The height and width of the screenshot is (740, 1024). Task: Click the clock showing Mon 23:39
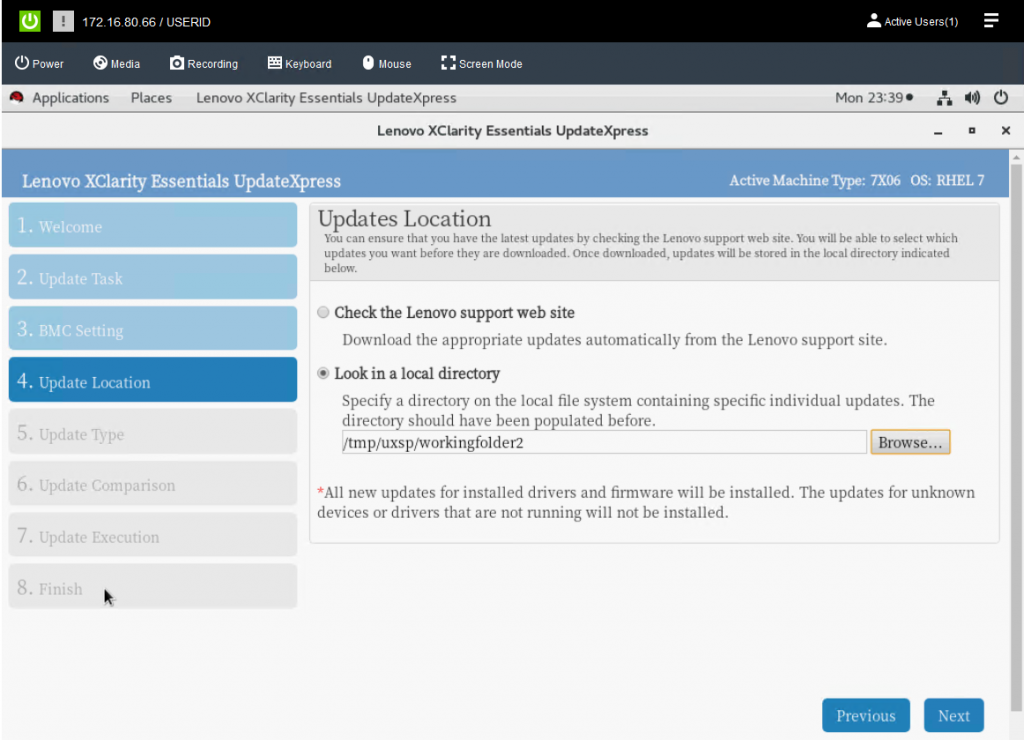pyautogui.click(x=874, y=98)
